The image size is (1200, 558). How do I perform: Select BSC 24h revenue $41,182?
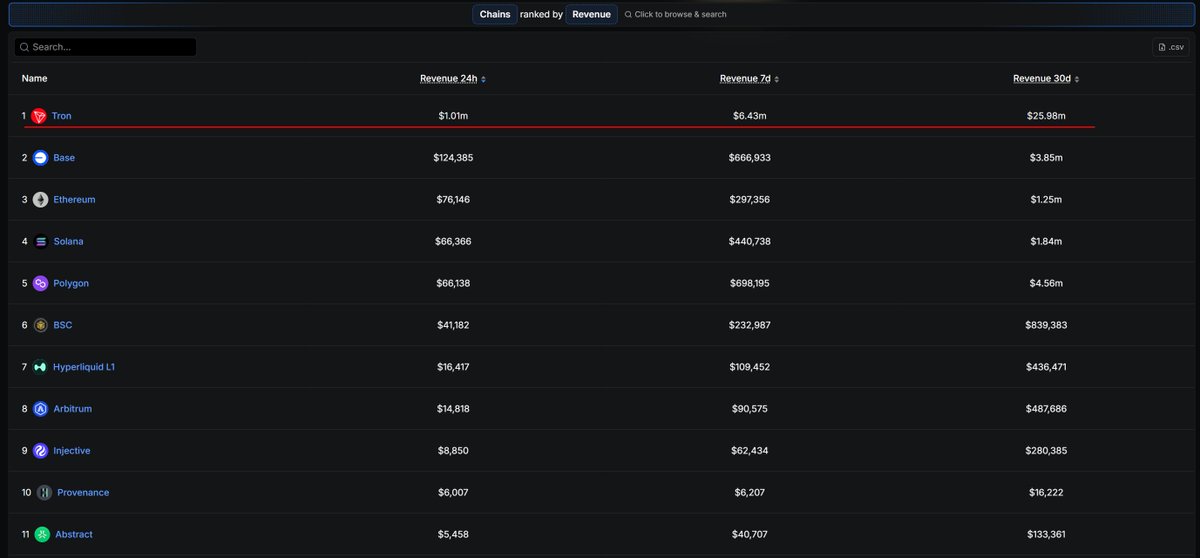453,325
